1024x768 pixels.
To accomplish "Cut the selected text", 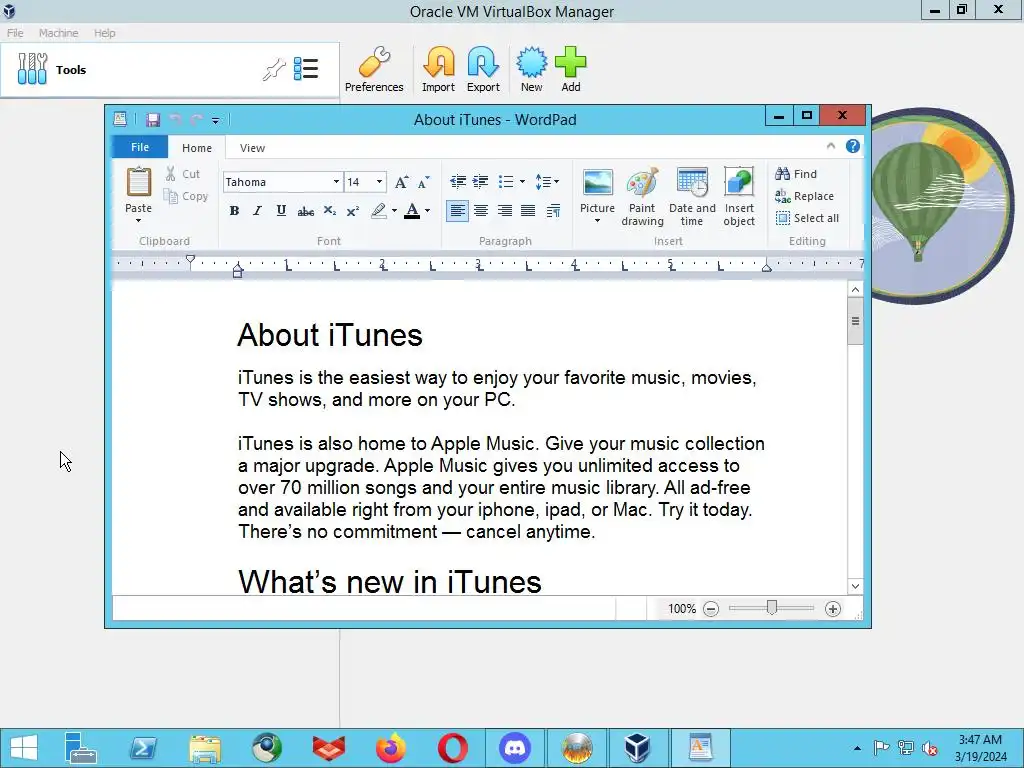I will [x=182, y=174].
